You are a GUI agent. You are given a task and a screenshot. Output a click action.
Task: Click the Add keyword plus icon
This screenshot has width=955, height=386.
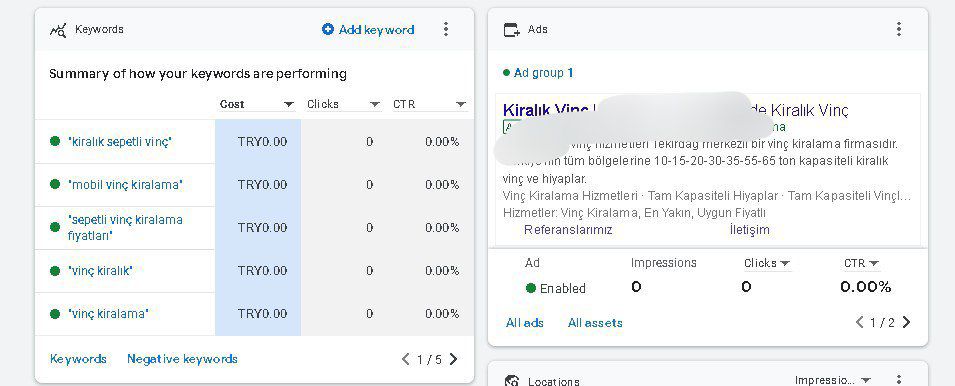point(328,29)
